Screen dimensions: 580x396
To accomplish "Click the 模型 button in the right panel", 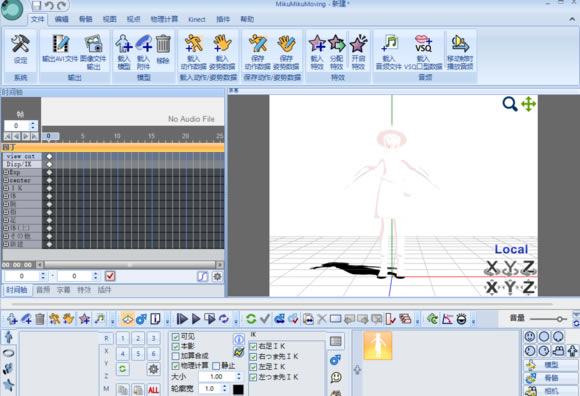I will click(x=551, y=365).
